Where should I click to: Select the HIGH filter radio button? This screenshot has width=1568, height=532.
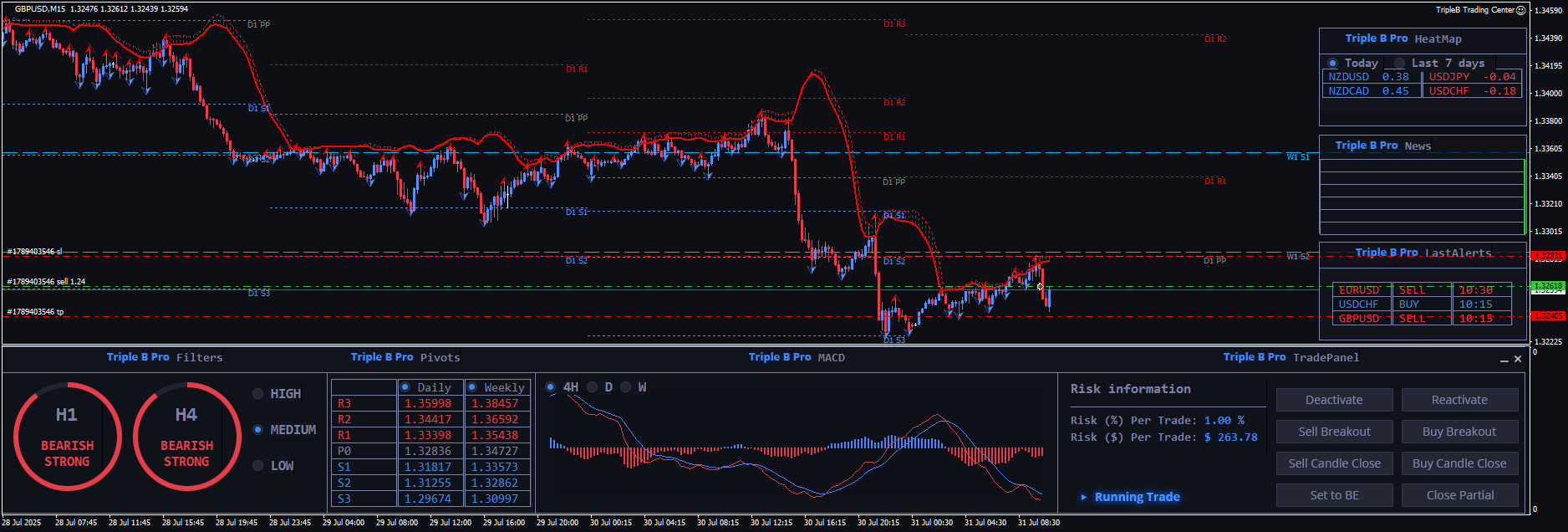(258, 394)
